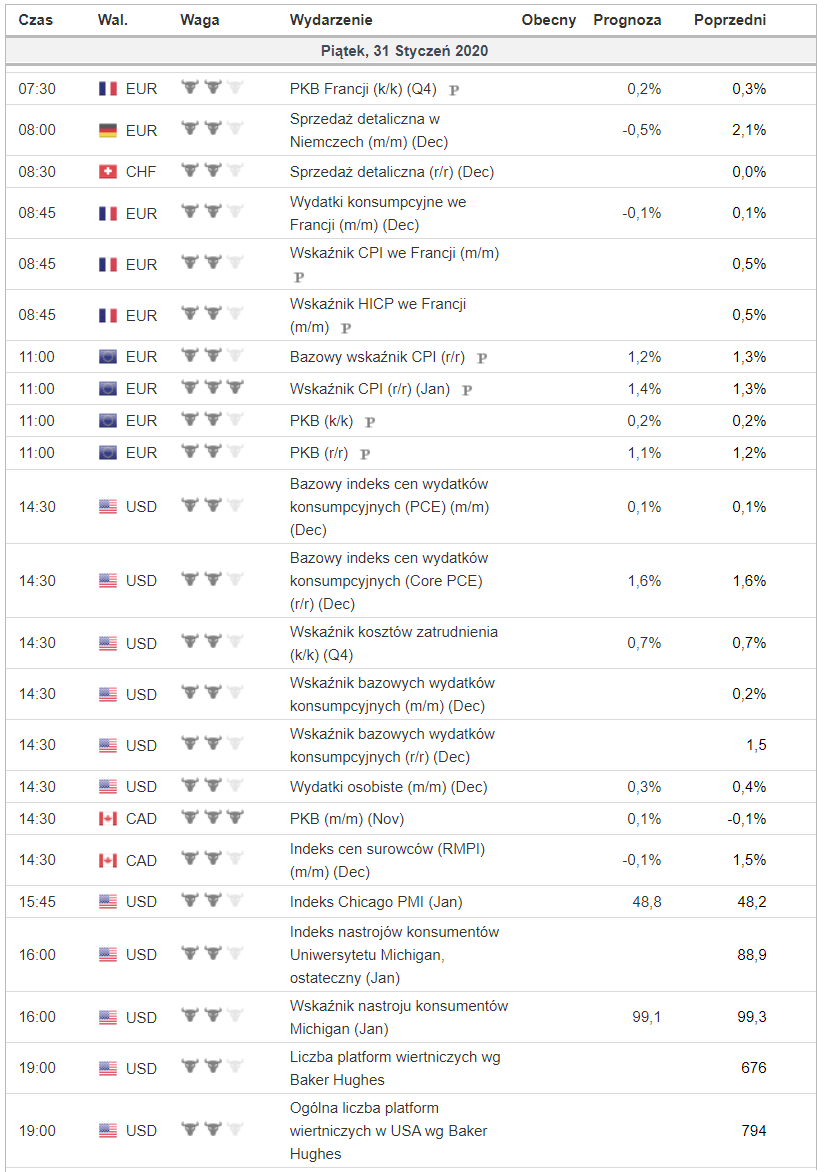The height and width of the screenshot is (1172, 824).
Task: Click the Wskaźnik kosztów zatrudnienia (k/k) event
Action: [393, 643]
